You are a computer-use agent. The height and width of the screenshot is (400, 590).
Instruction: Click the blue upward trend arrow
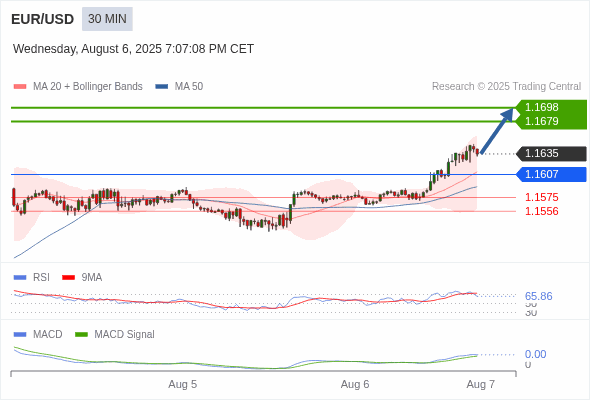[x=497, y=131]
